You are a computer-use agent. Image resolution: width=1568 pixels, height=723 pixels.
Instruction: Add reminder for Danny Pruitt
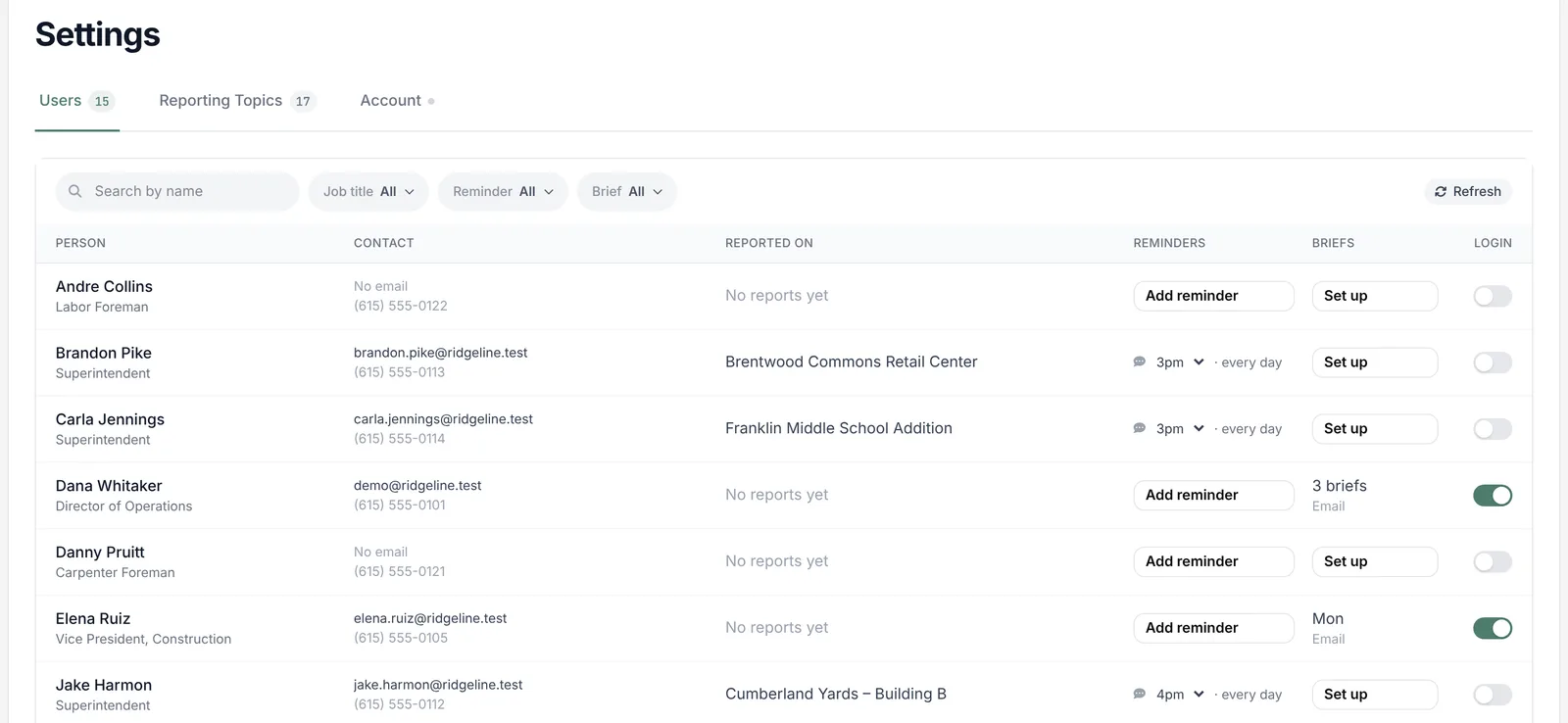[x=1213, y=561]
